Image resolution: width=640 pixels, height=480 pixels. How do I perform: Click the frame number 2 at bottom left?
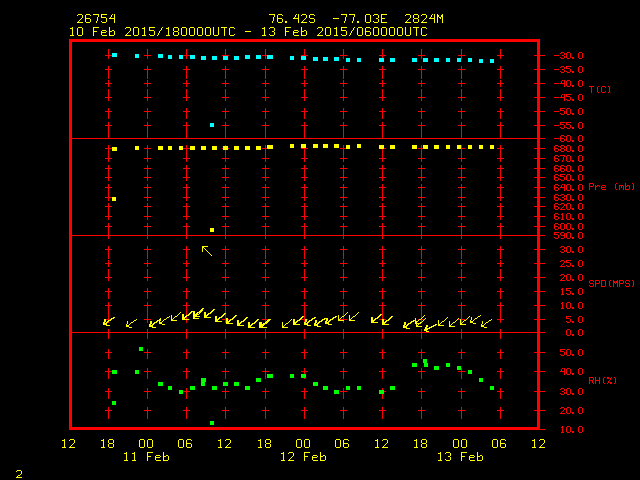[x=18, y=471]
